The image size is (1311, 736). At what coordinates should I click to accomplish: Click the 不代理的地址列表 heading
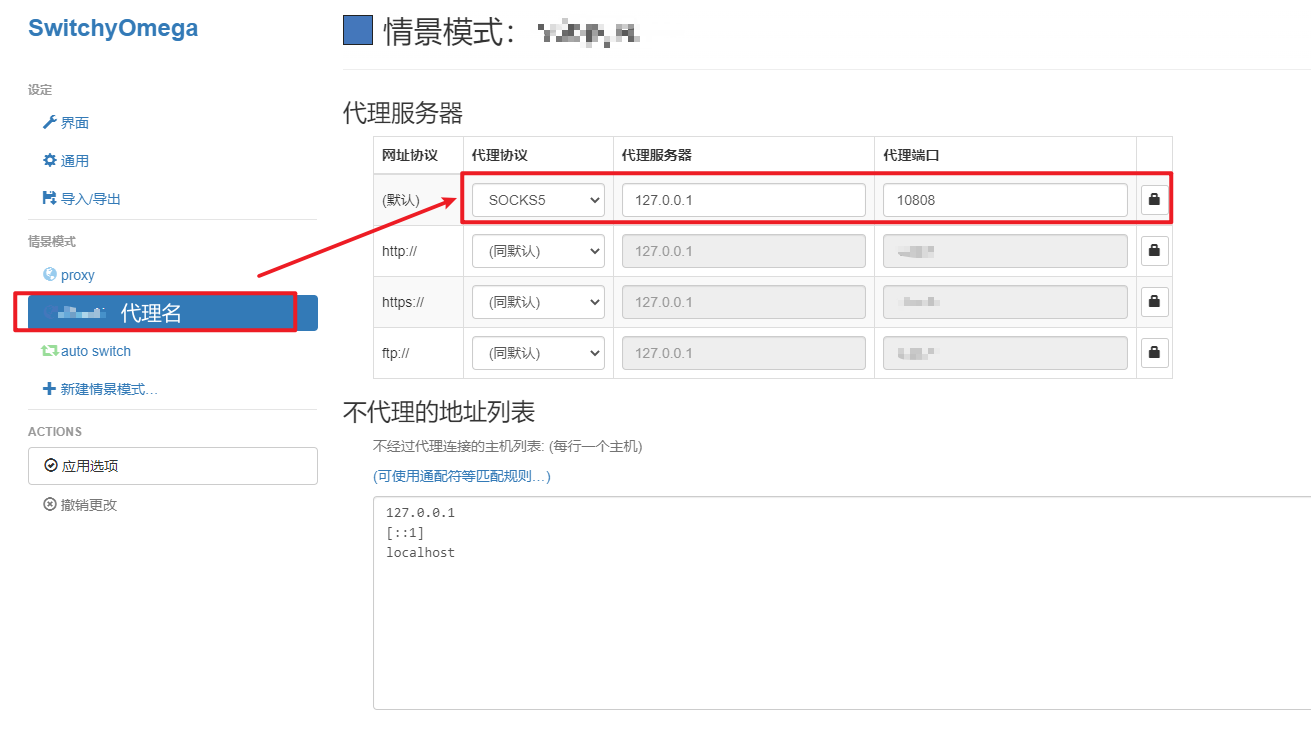click(x=439, y=411)
